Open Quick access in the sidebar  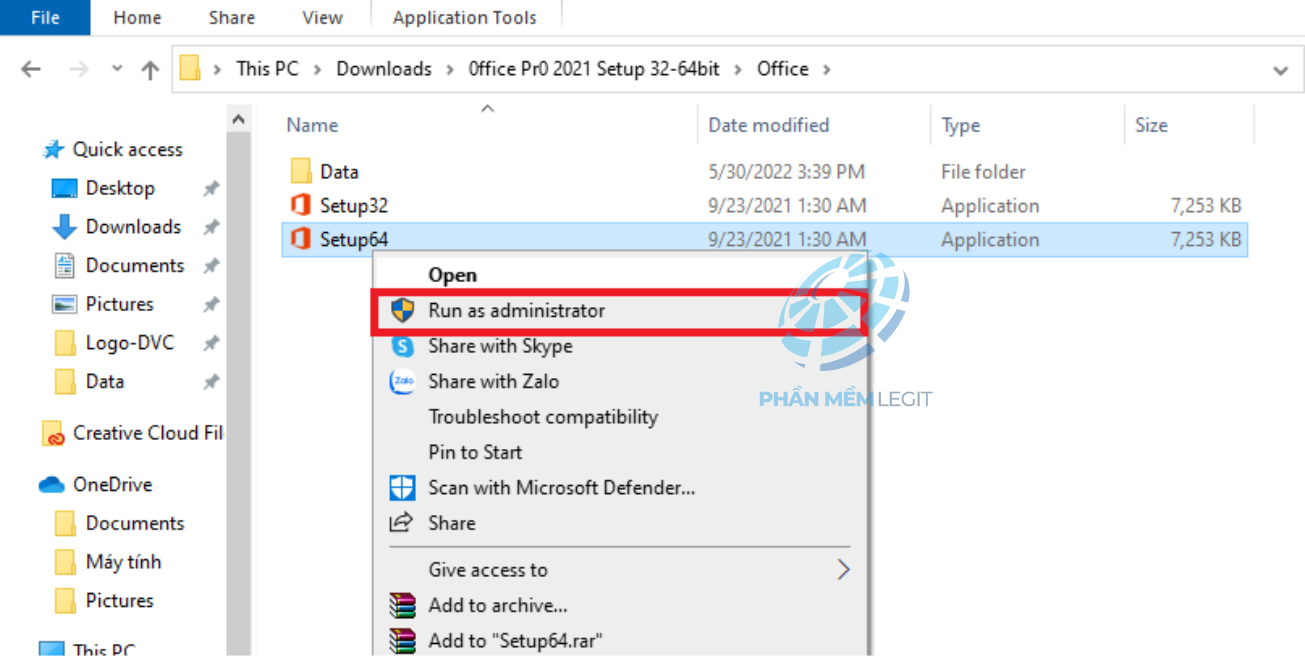pyautogui.click(x=128, y=150)
